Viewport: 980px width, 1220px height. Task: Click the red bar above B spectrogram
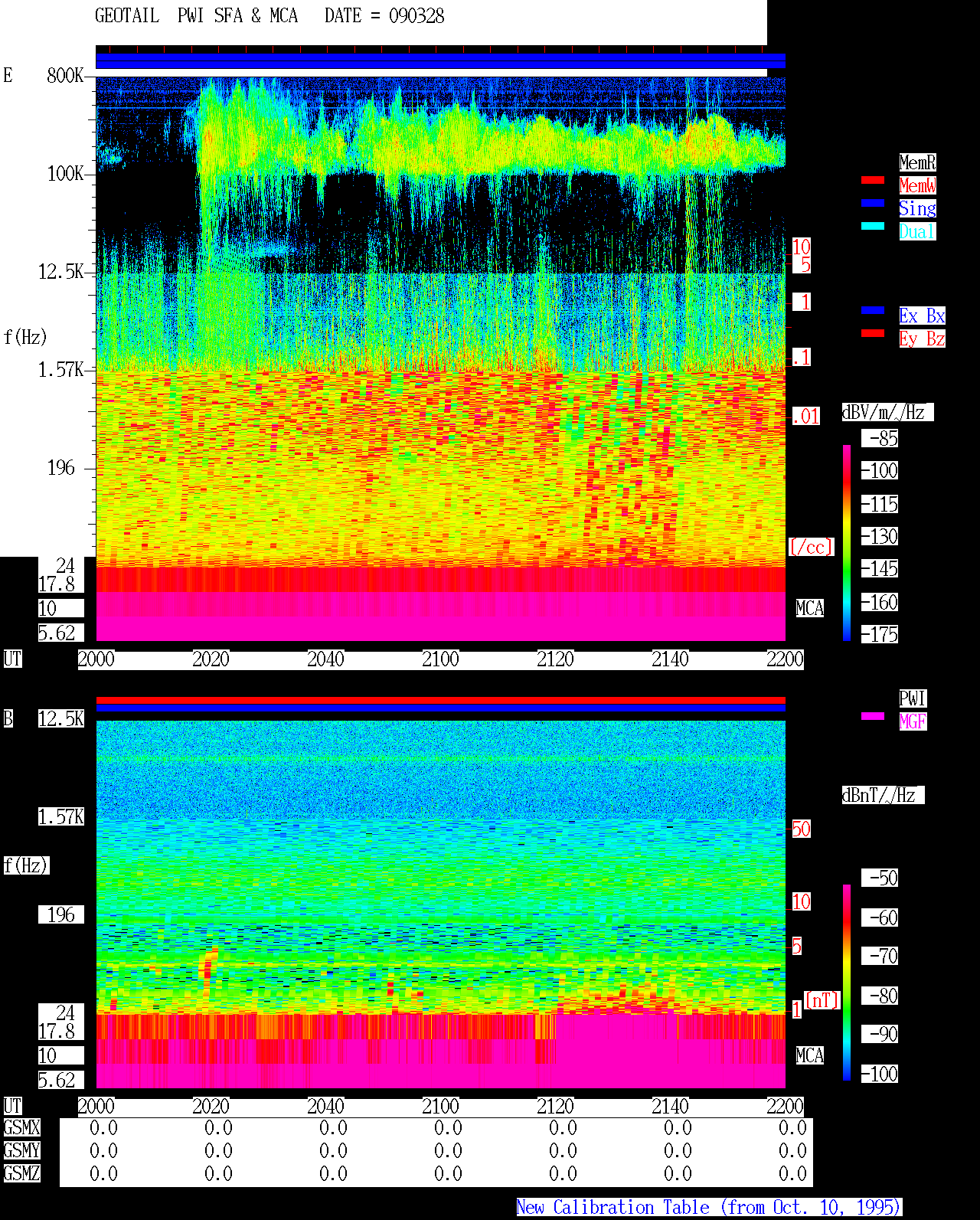click(x=440, y=700)
